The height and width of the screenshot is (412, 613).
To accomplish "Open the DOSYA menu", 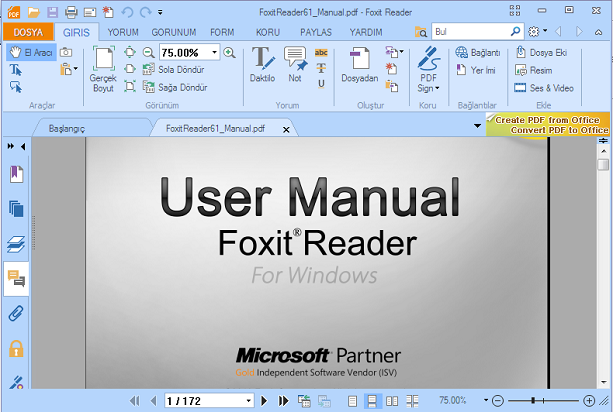I will tap(28, 32).
